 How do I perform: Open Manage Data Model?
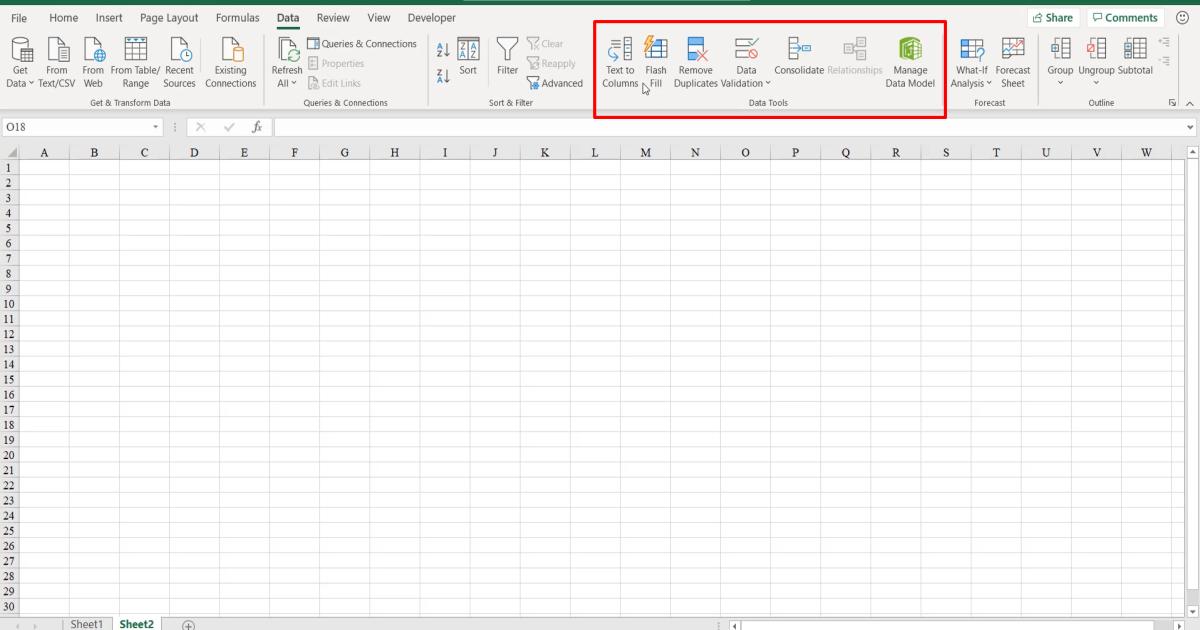(x=909, y=62)
